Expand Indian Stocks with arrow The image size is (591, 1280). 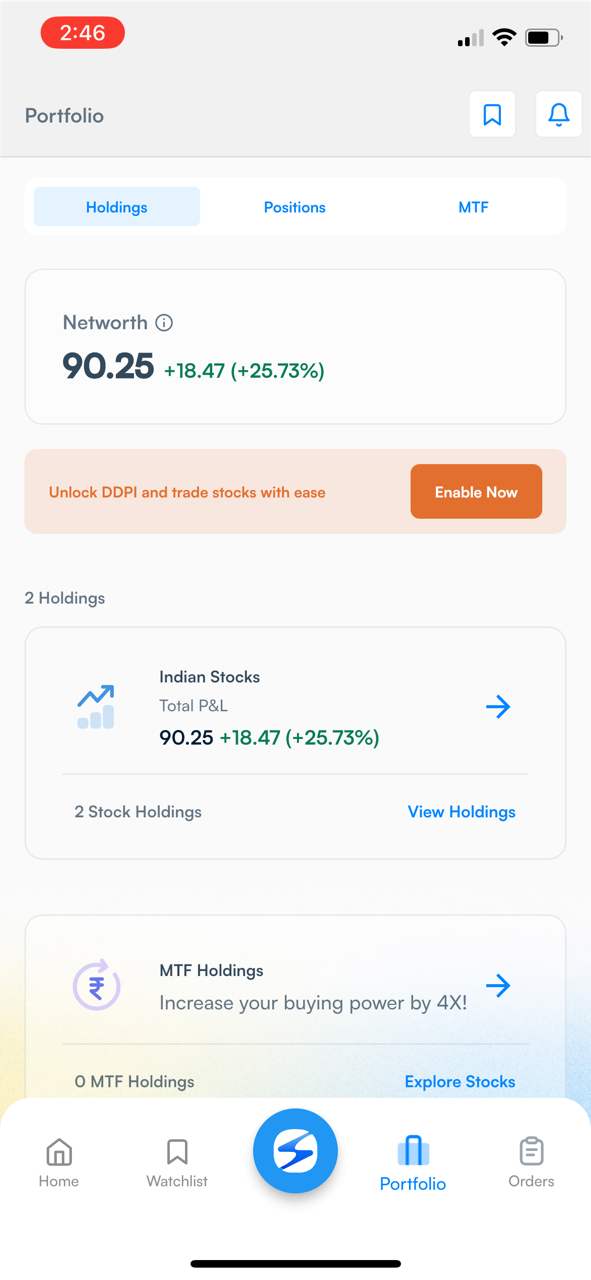click(x=498, y=707)
